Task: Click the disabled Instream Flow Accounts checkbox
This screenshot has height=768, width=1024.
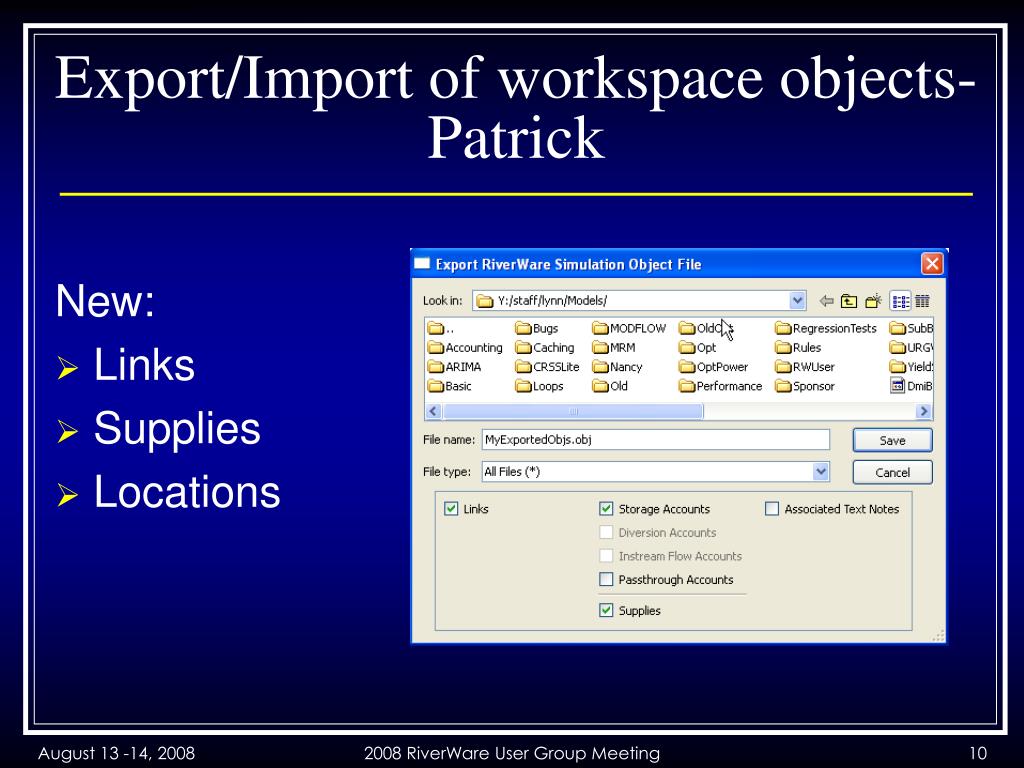Action: pos(606,556)
